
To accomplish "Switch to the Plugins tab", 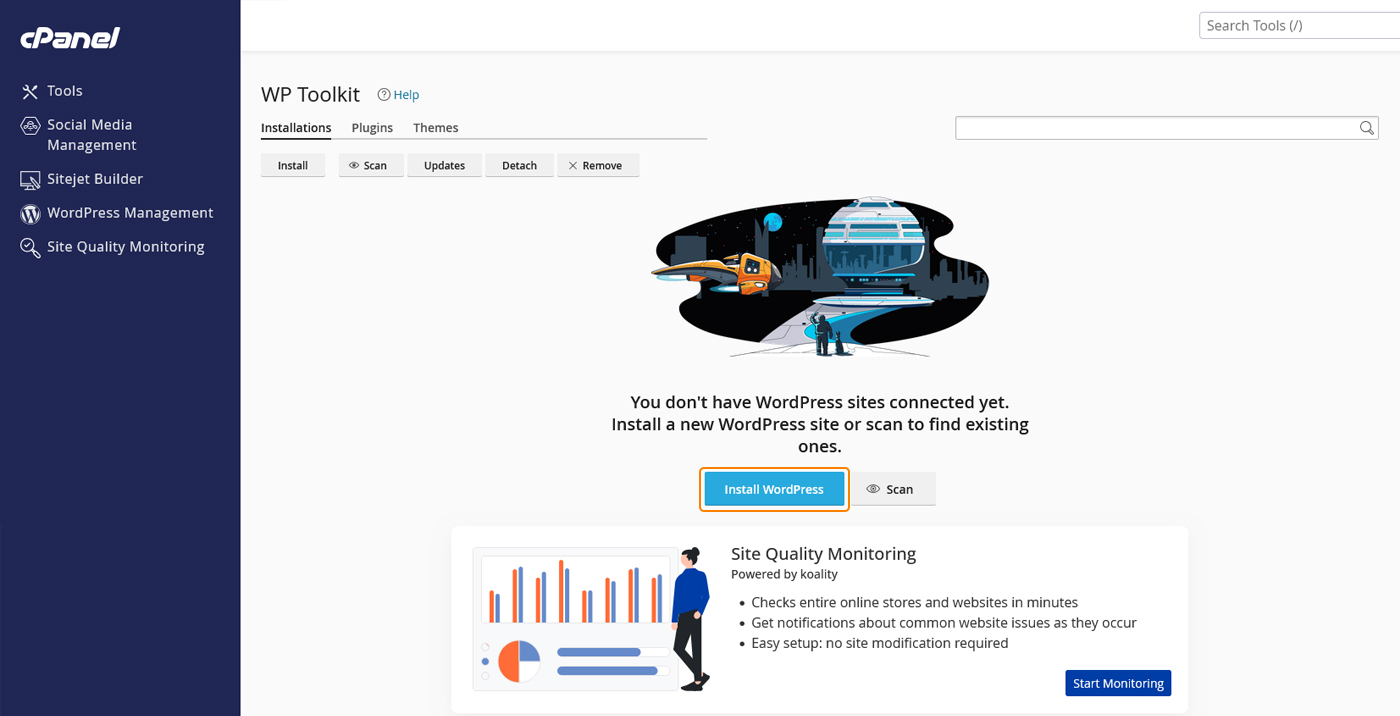I will (x=372, y=128).
